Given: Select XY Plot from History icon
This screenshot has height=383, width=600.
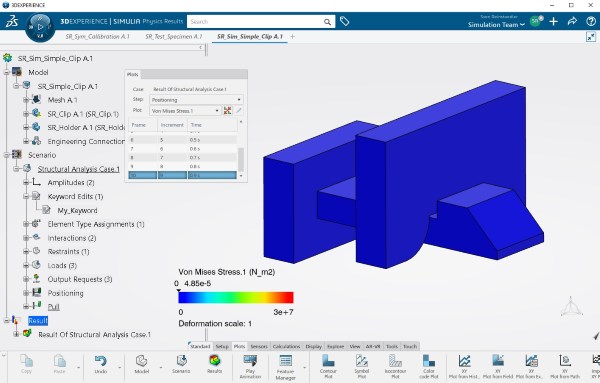Looking at the screenshot, I should click(x=464, y=366).
